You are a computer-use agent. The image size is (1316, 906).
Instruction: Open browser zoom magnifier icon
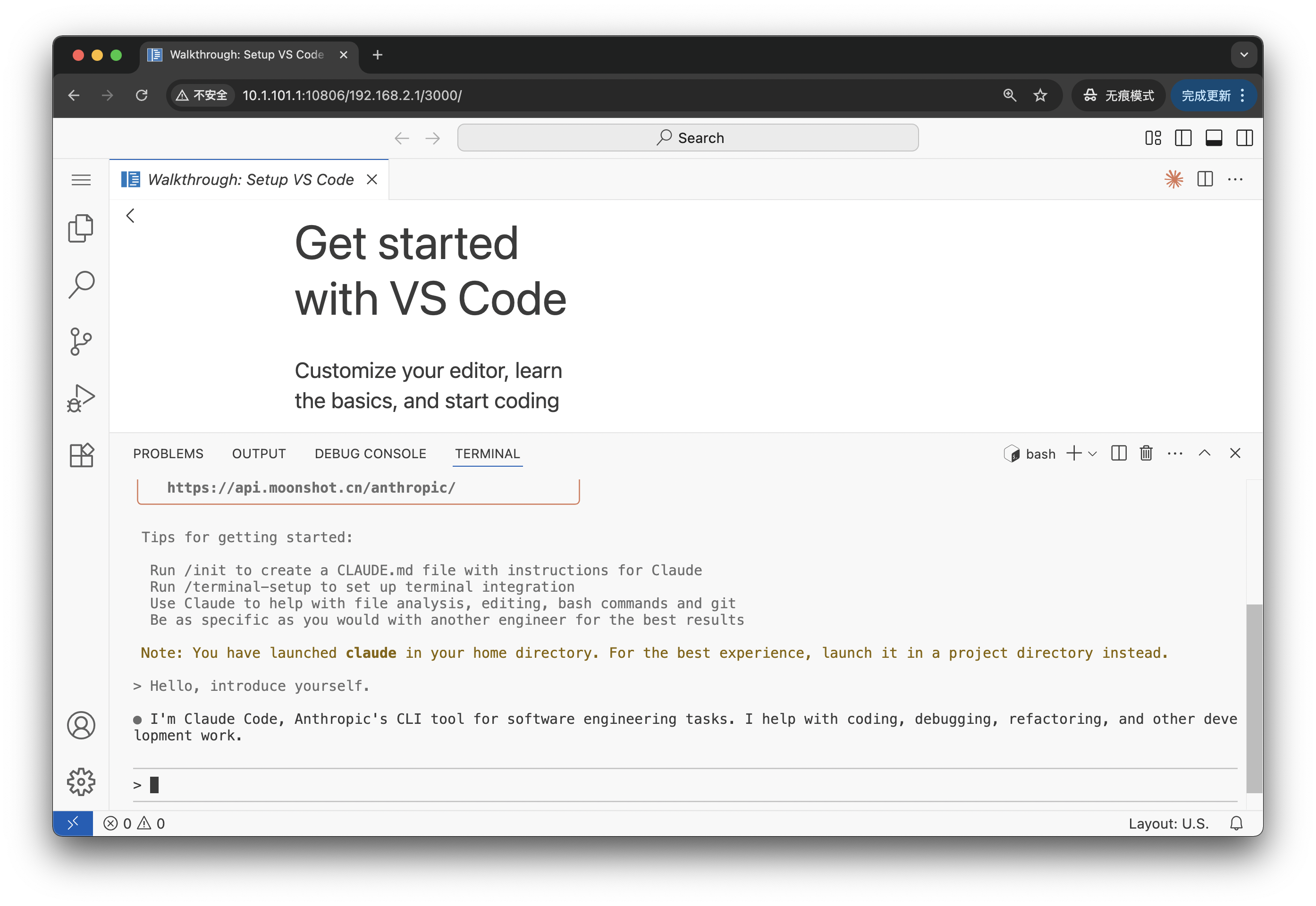(1010, 95)
